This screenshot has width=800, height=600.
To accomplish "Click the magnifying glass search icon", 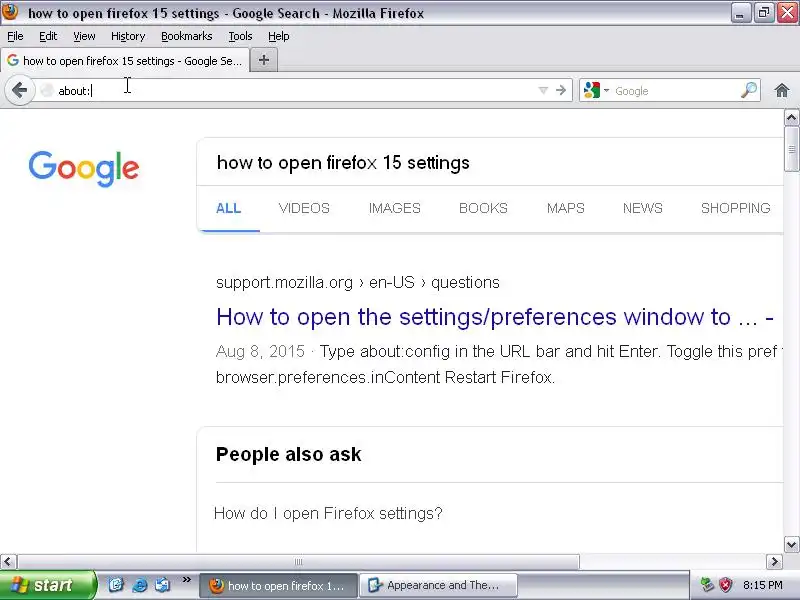I will (x=748, y=90).
